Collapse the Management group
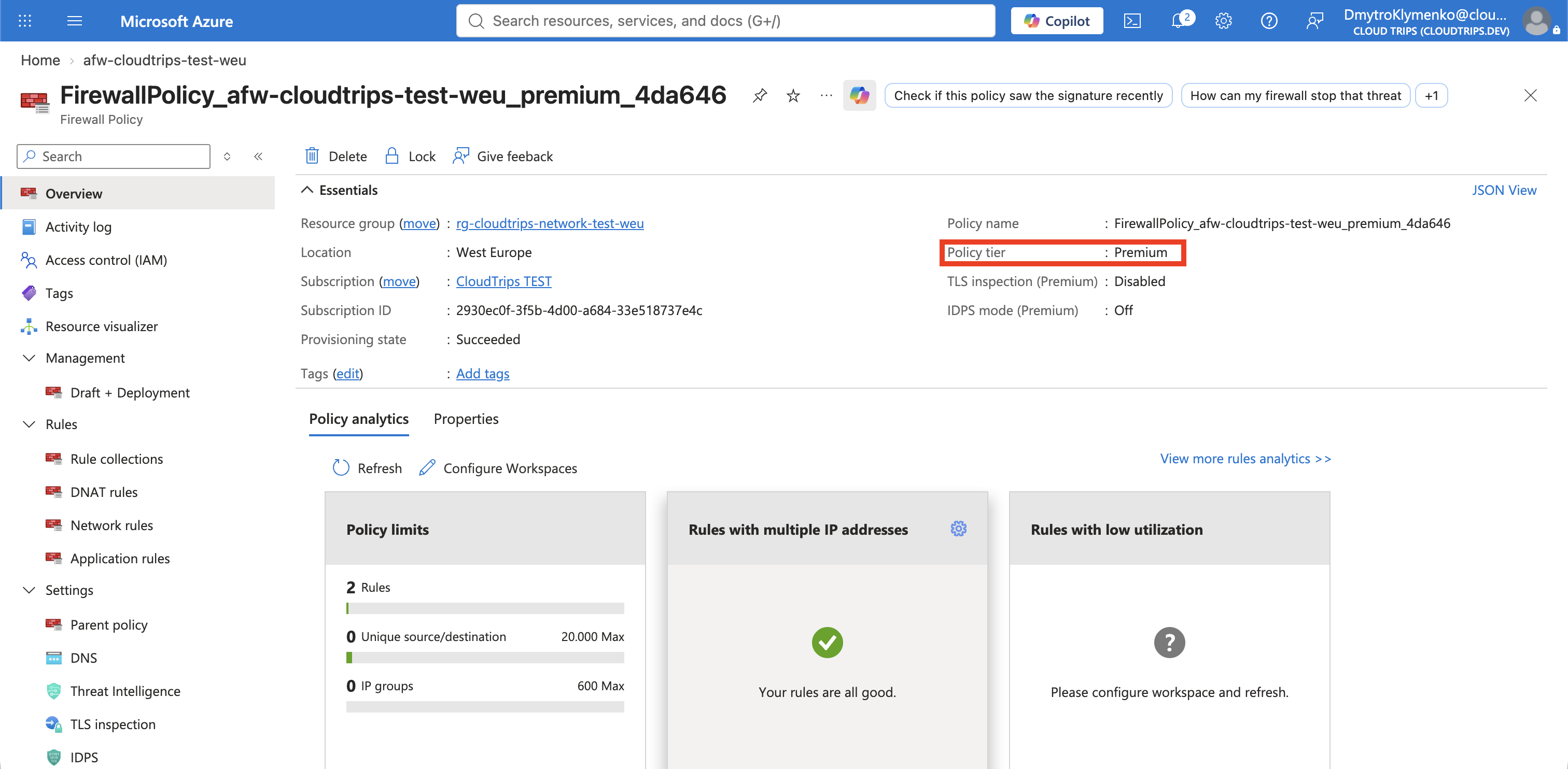 (29, 358)
